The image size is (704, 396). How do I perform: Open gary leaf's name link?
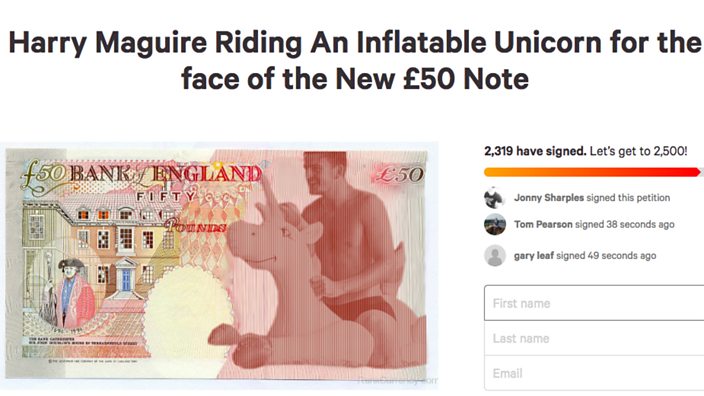[x=534, y=255]
